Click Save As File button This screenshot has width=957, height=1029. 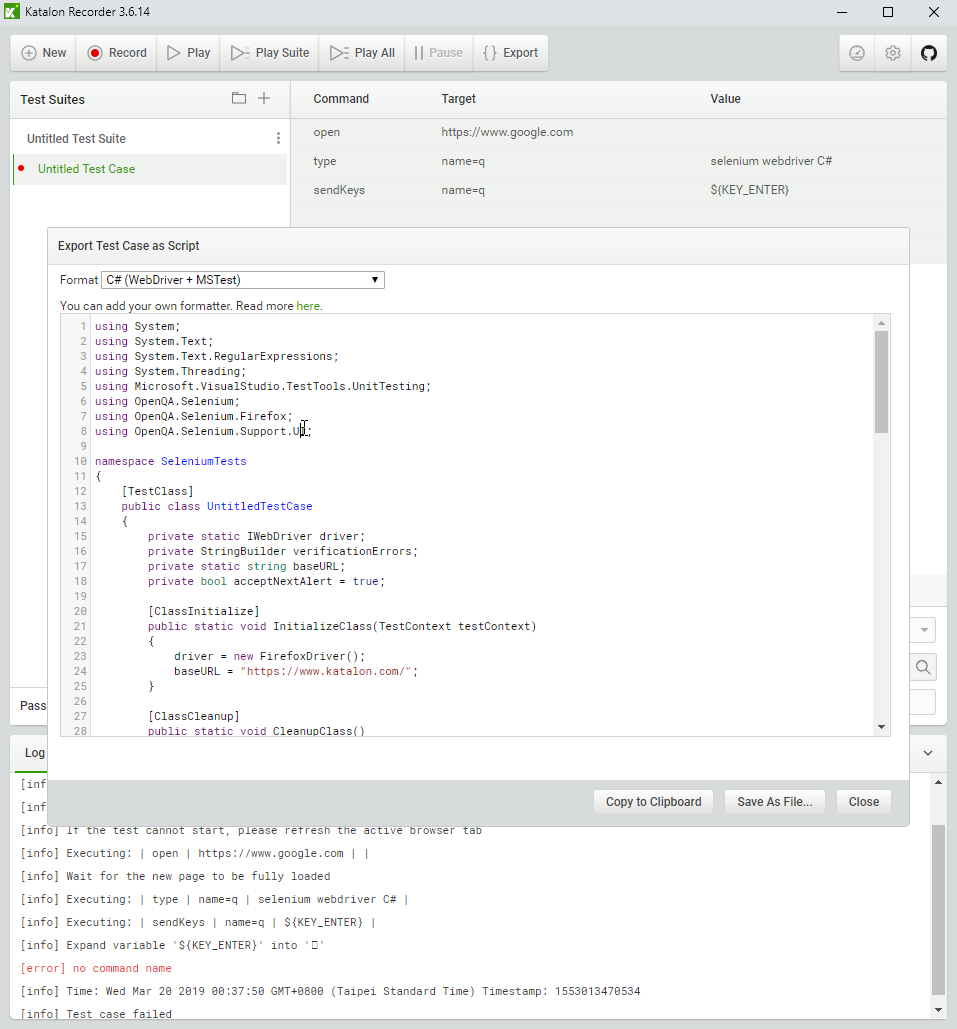tap(775, 802)
